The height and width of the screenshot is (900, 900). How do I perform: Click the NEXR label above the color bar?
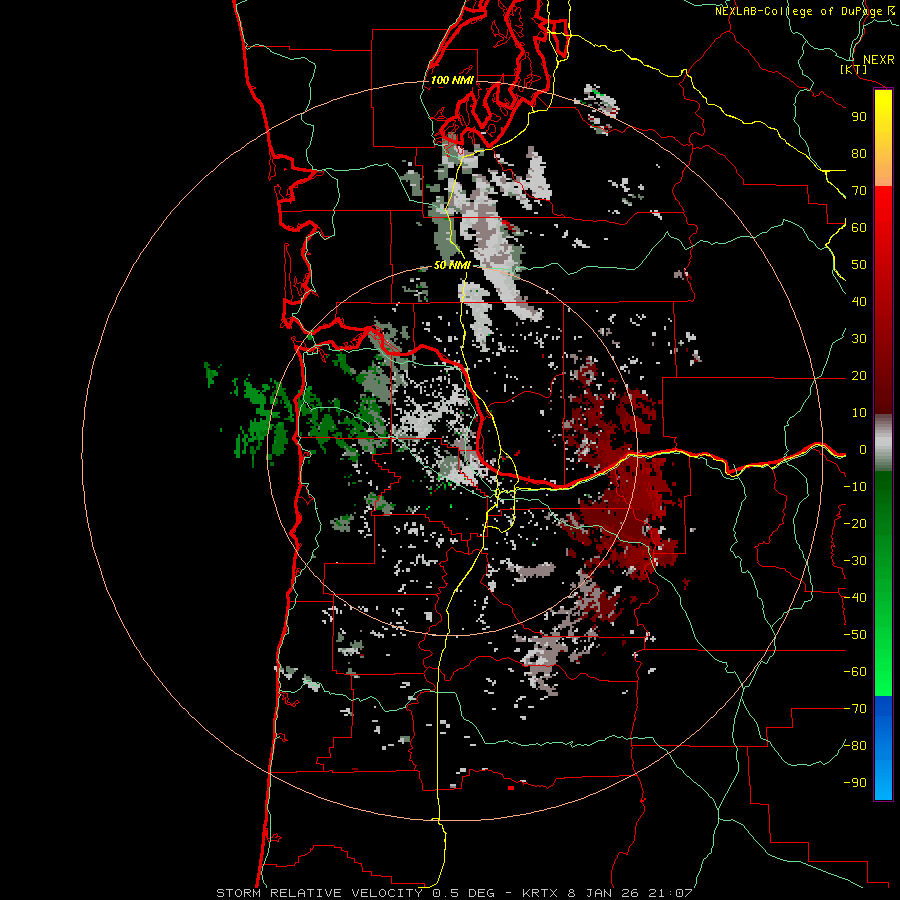pos(878,59)
